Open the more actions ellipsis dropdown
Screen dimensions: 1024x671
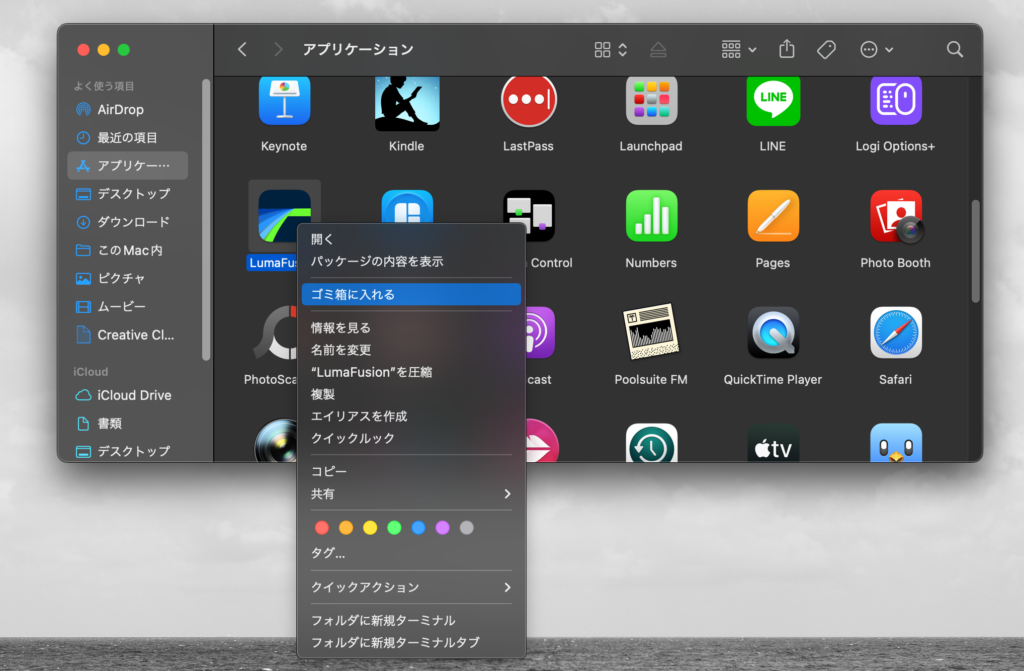pos(876,50)
